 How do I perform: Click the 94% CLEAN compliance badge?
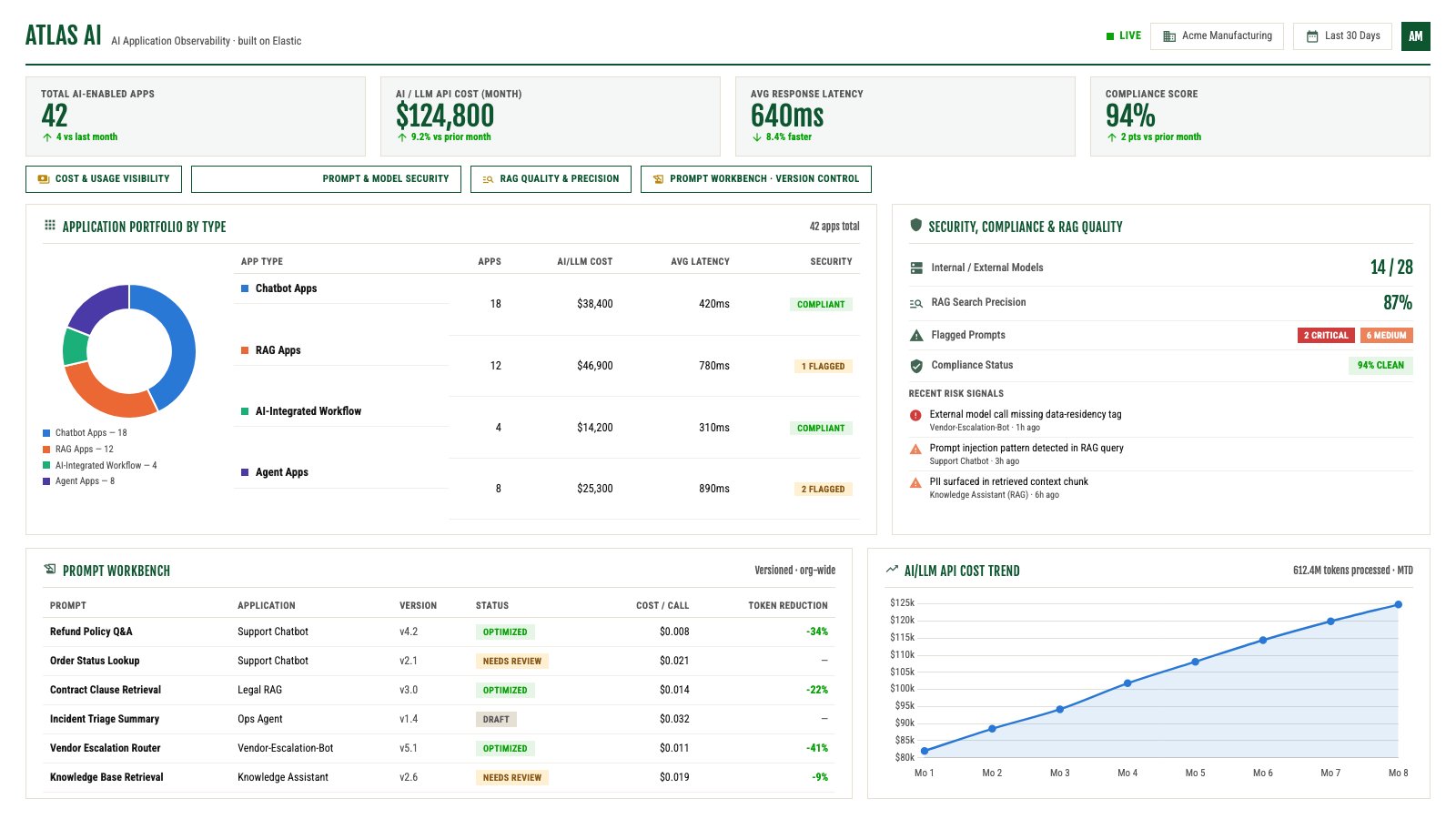pos(1380,366)
